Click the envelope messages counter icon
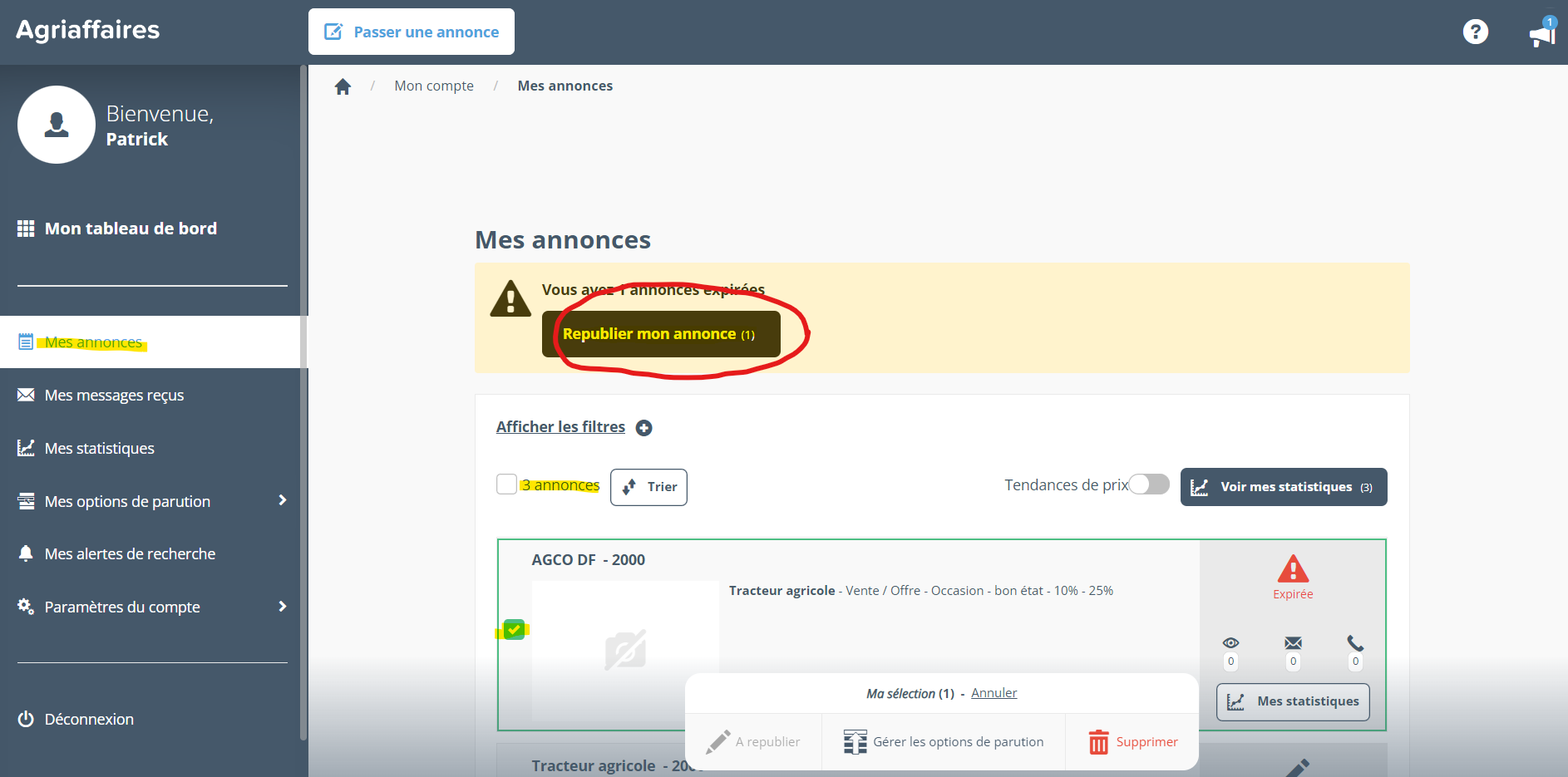This screenshot has width=1568, height=777. (1293, 643)
